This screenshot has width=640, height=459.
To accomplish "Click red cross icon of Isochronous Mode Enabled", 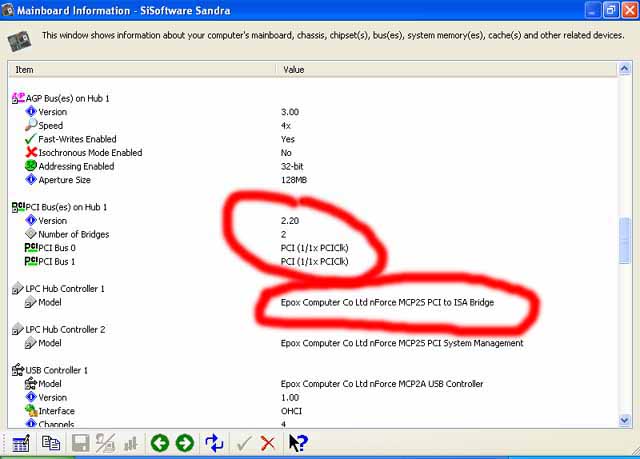I will pos(31,152).
